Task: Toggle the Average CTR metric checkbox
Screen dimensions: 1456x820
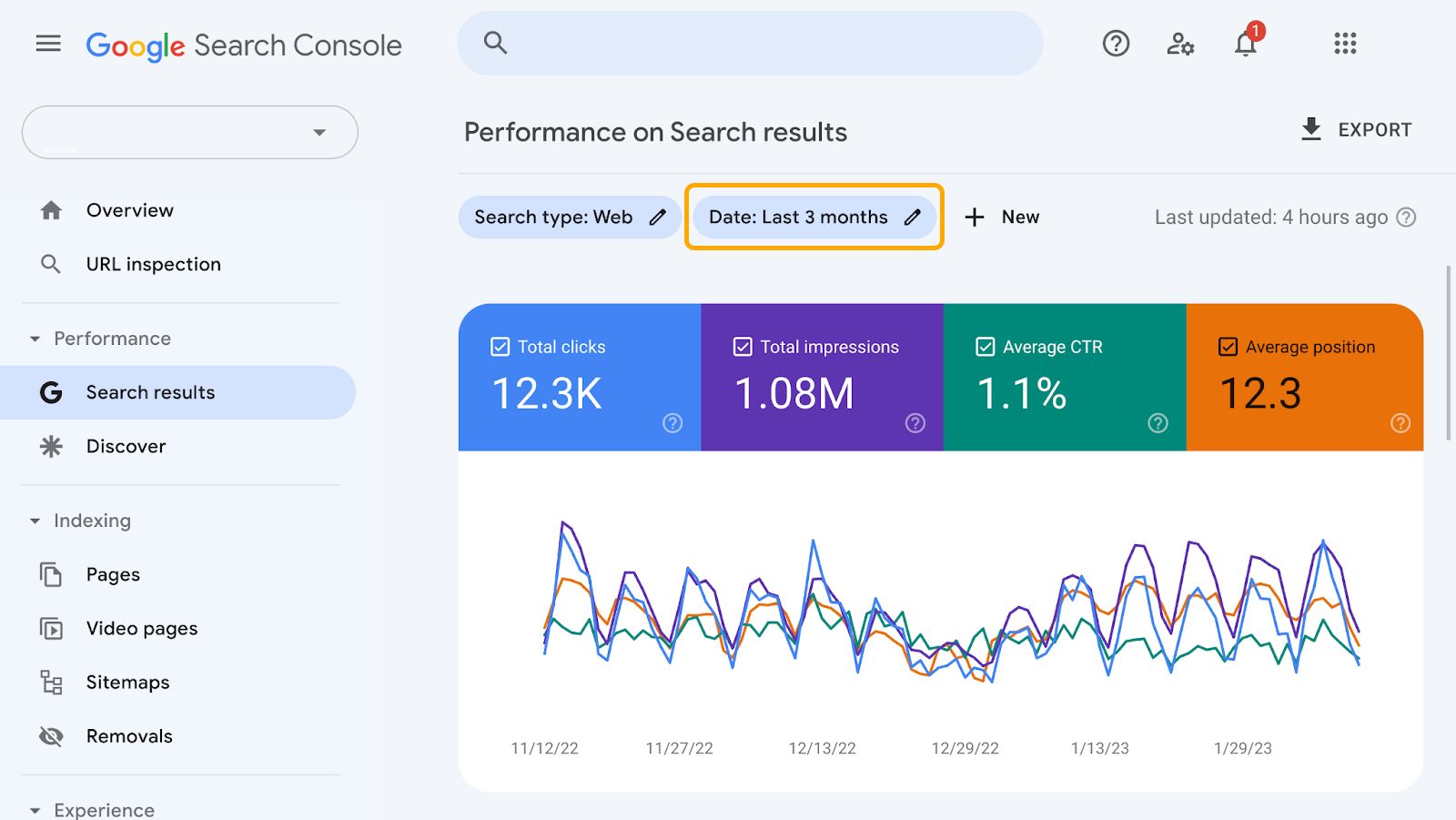Action: [x=985, y=346]
